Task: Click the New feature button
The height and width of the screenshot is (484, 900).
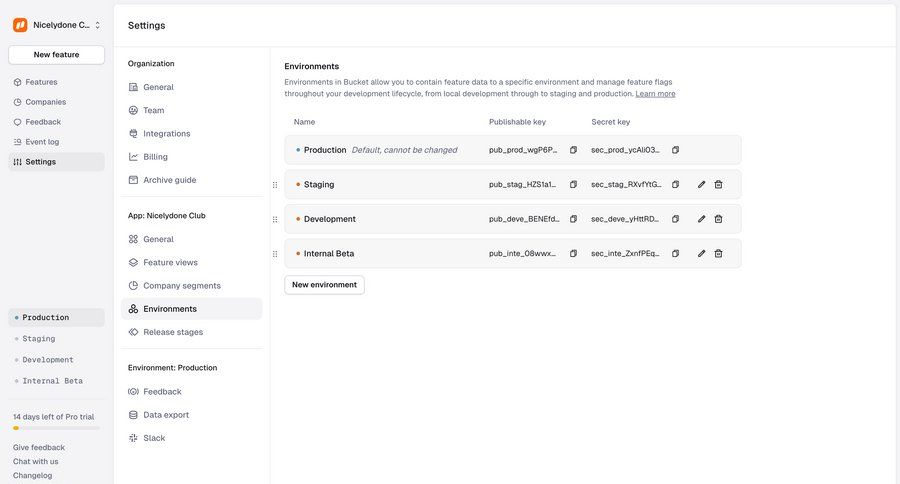Action: click(56, 55)
